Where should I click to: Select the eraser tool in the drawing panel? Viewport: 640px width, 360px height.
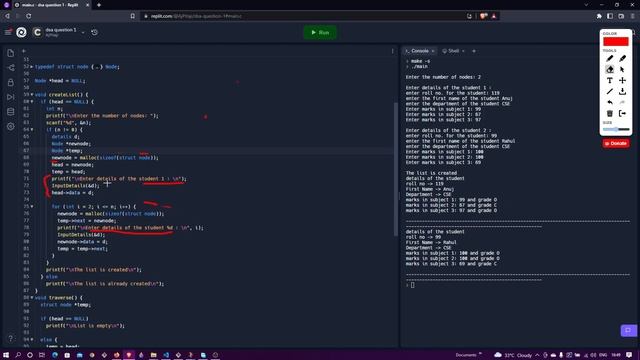(609, 69)
